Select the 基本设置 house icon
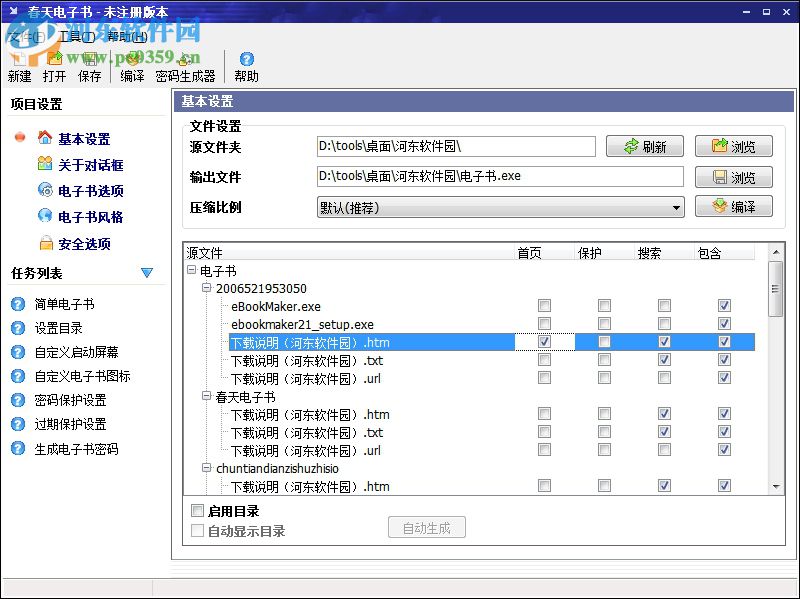The width and height of the screenshot is (800, 599). coord(45,137)
